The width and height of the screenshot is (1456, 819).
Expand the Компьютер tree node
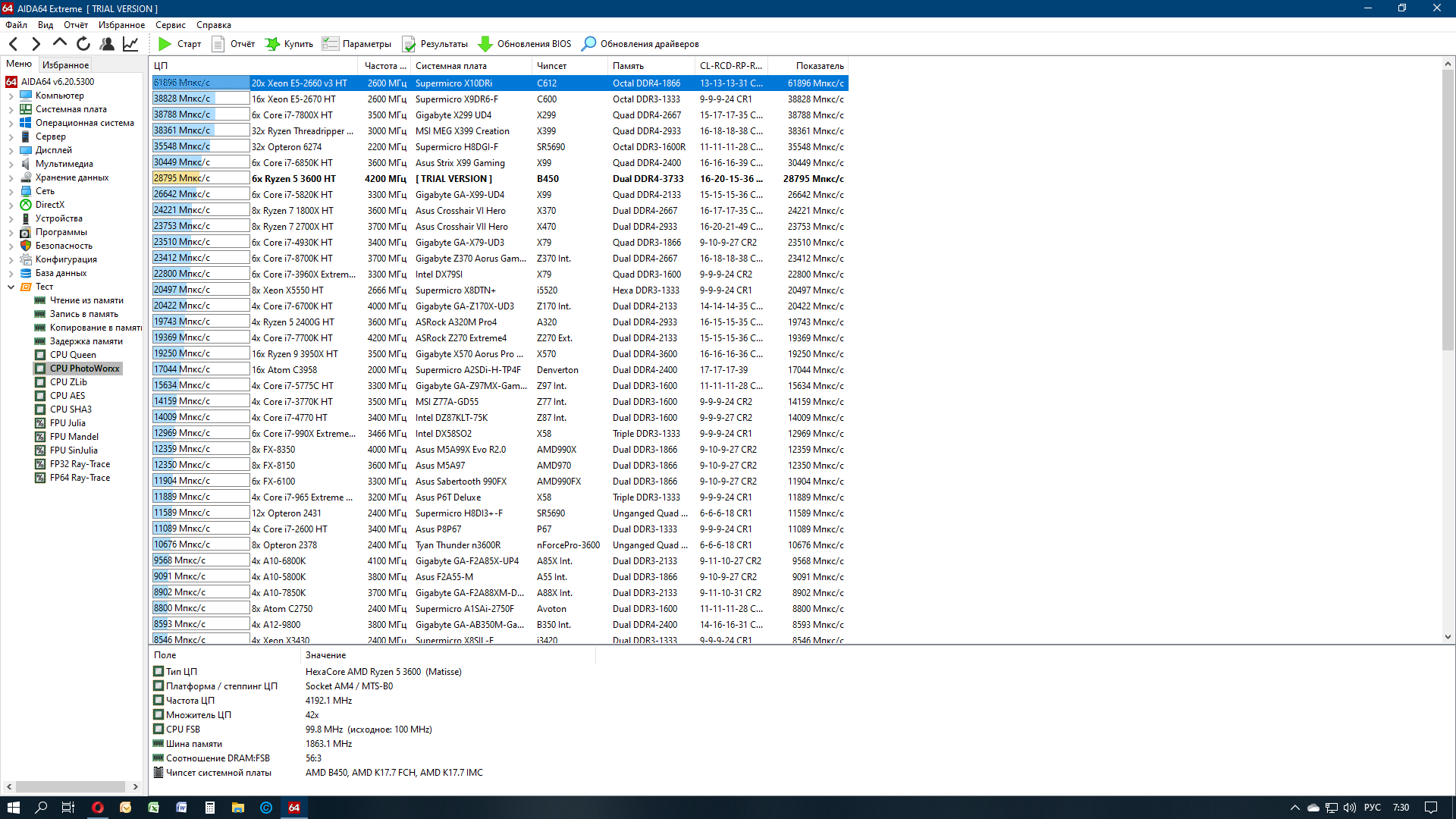(x=11, y=96)
